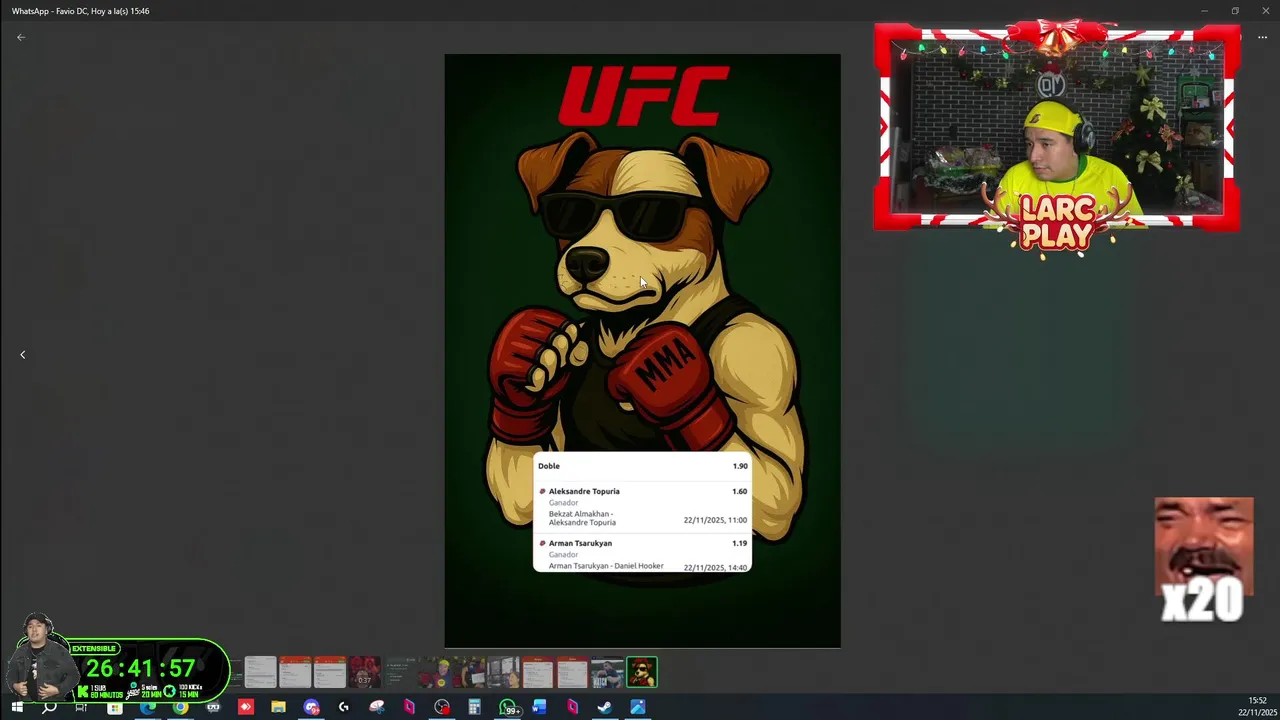Open purple icon with 9+ badge on taskbar
1280x720 pixels.
click(x=311, y=707)
